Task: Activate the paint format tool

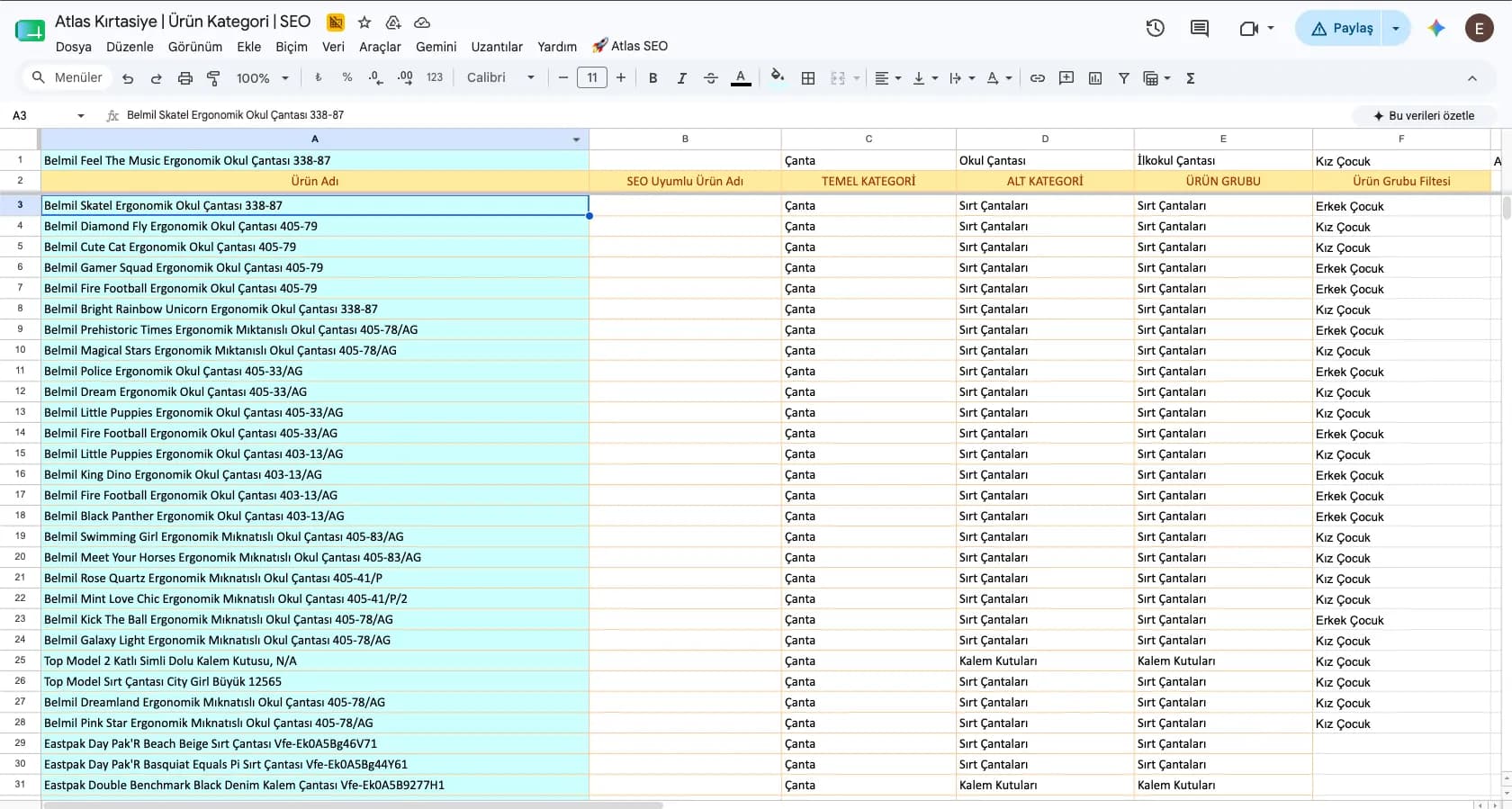Action: click(213, 78)
